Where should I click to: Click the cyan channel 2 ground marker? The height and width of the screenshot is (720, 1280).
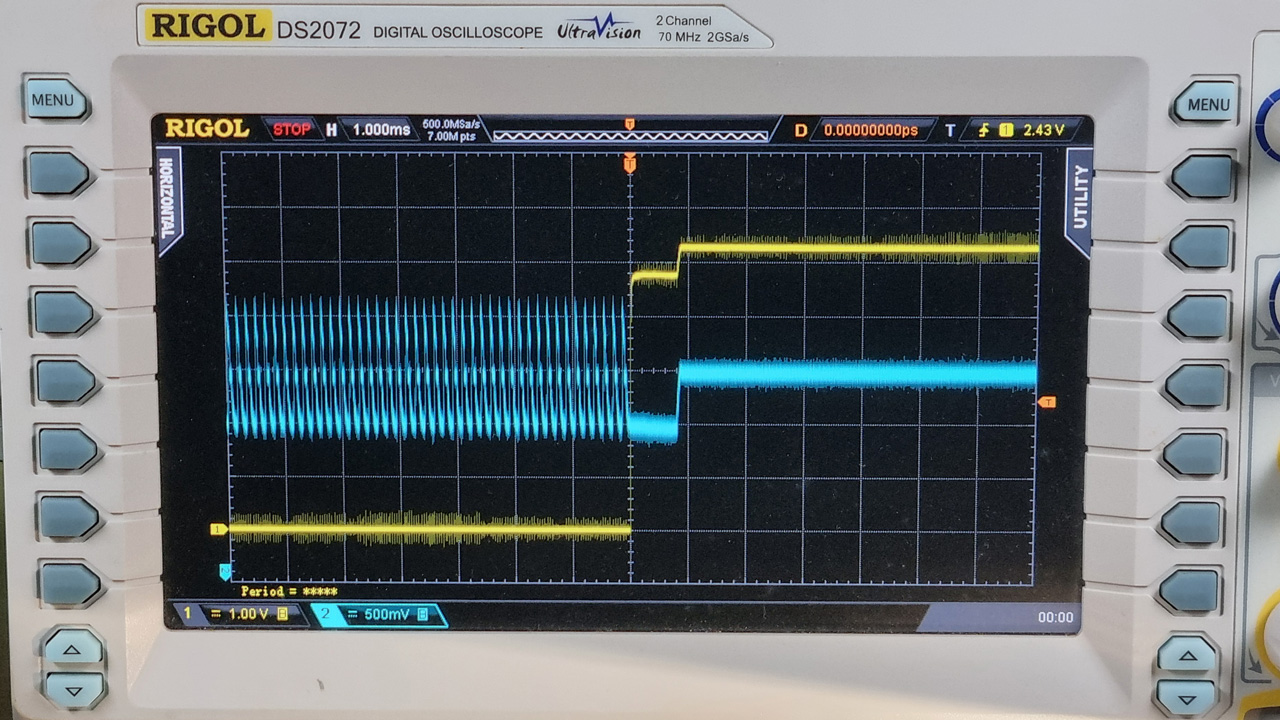[x=225, y=571]
